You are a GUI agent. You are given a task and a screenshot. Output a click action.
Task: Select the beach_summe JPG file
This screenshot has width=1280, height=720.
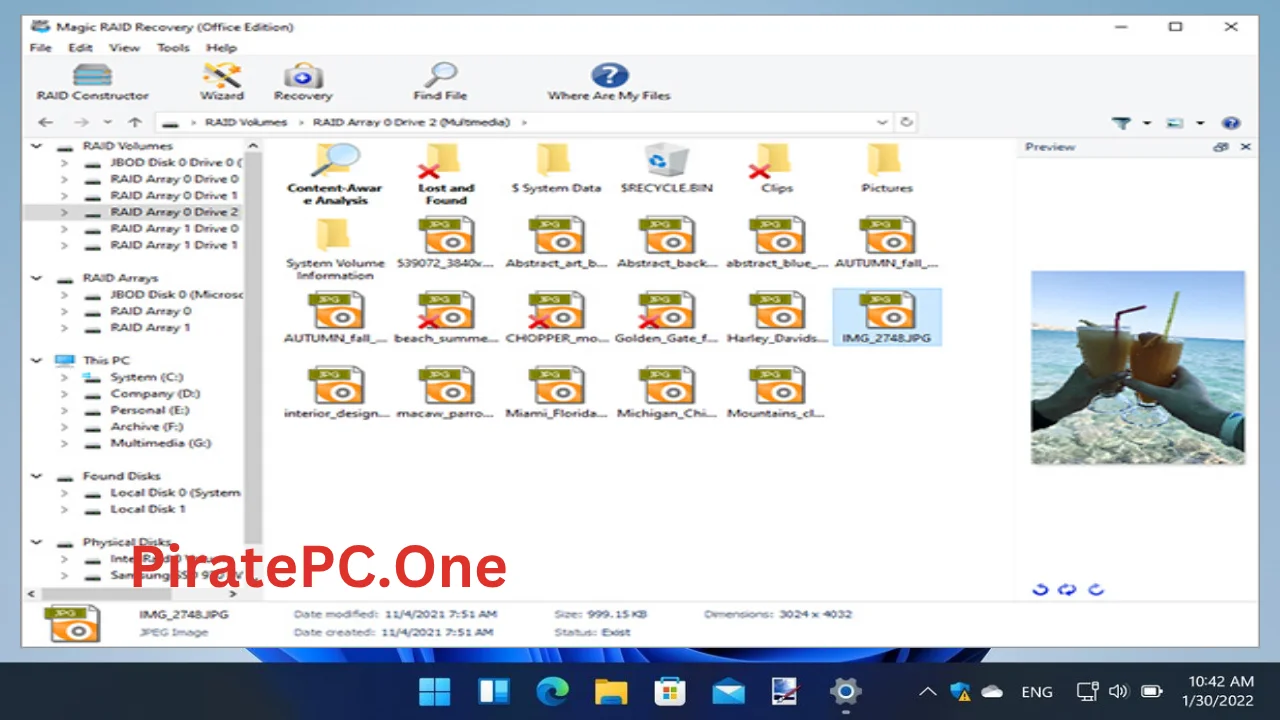(446, 318)
